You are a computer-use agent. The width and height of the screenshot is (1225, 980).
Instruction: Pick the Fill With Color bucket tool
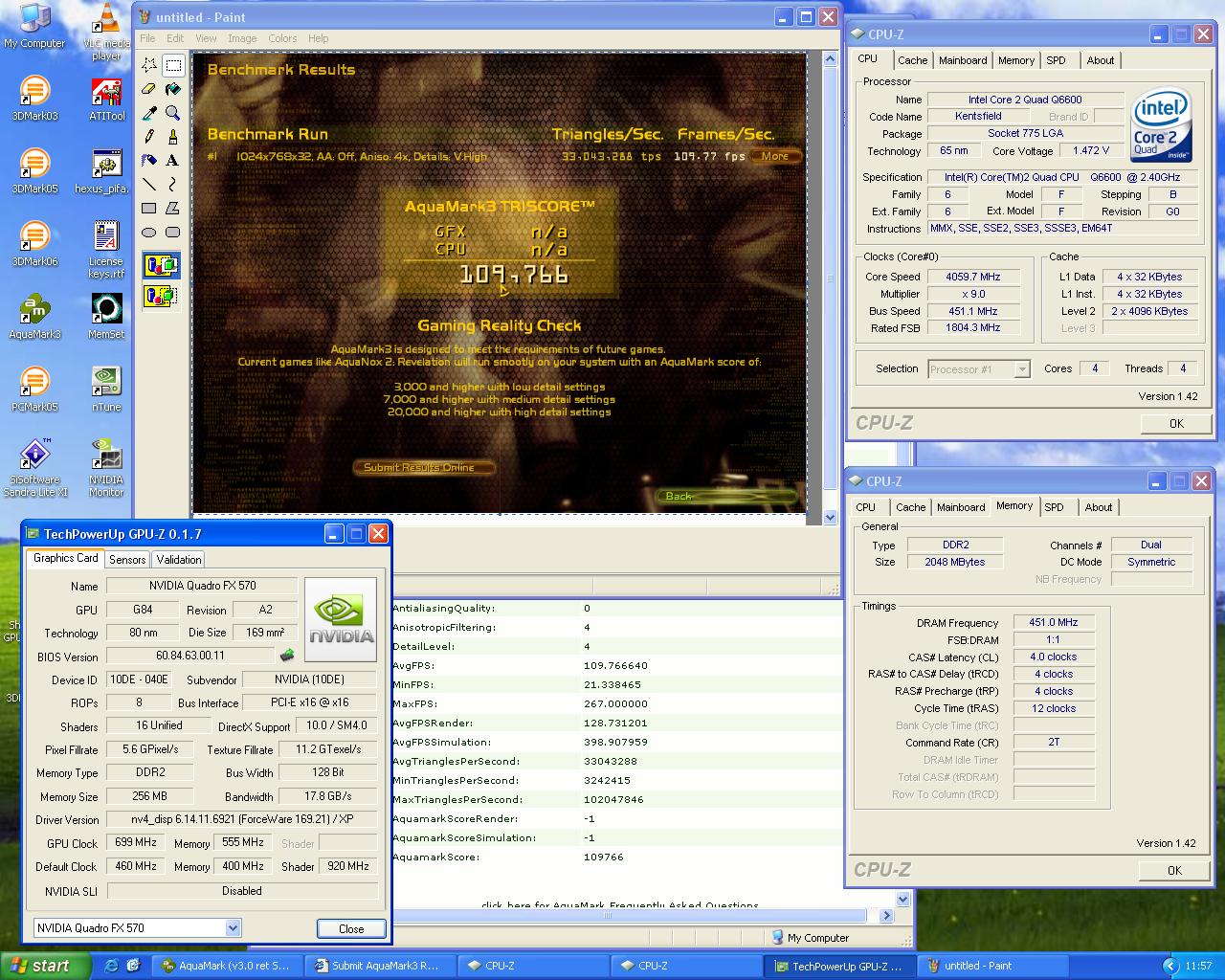173,89
